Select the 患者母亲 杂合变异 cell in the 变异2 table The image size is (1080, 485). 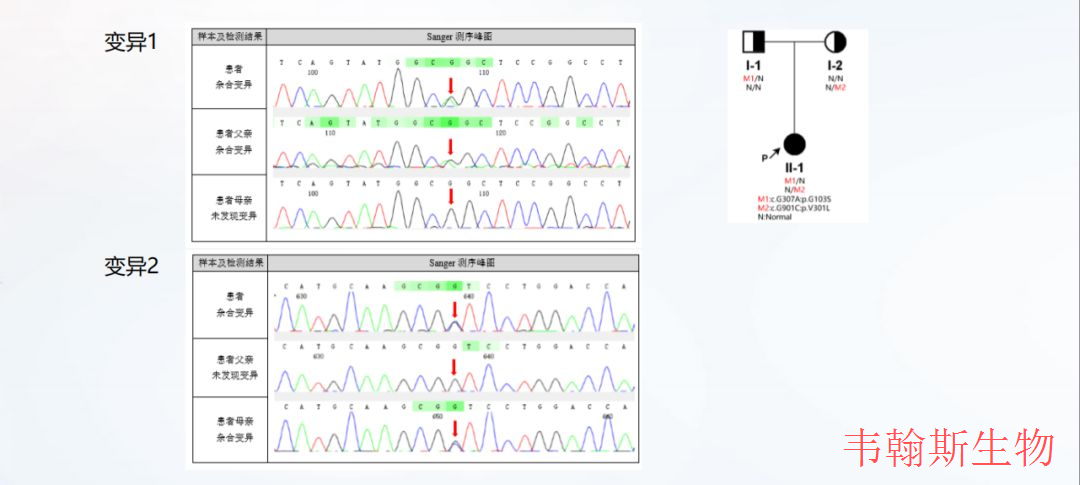coord(229,429)
